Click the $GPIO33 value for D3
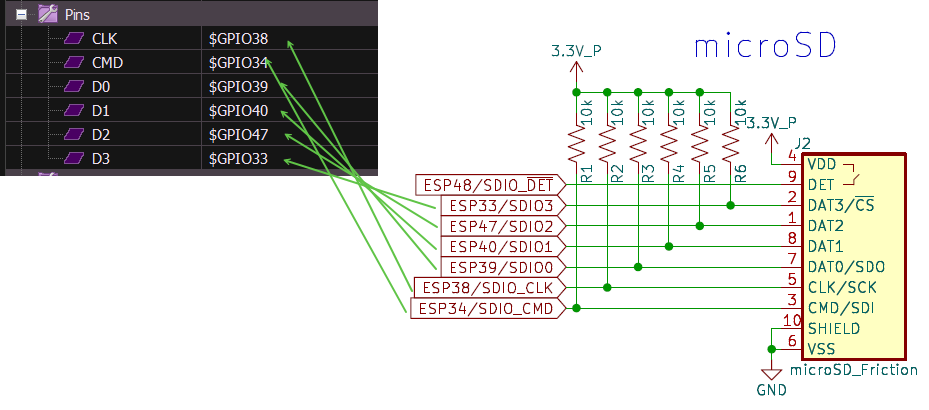The height and width of the screenshot is (410, 929). [238, 159]
